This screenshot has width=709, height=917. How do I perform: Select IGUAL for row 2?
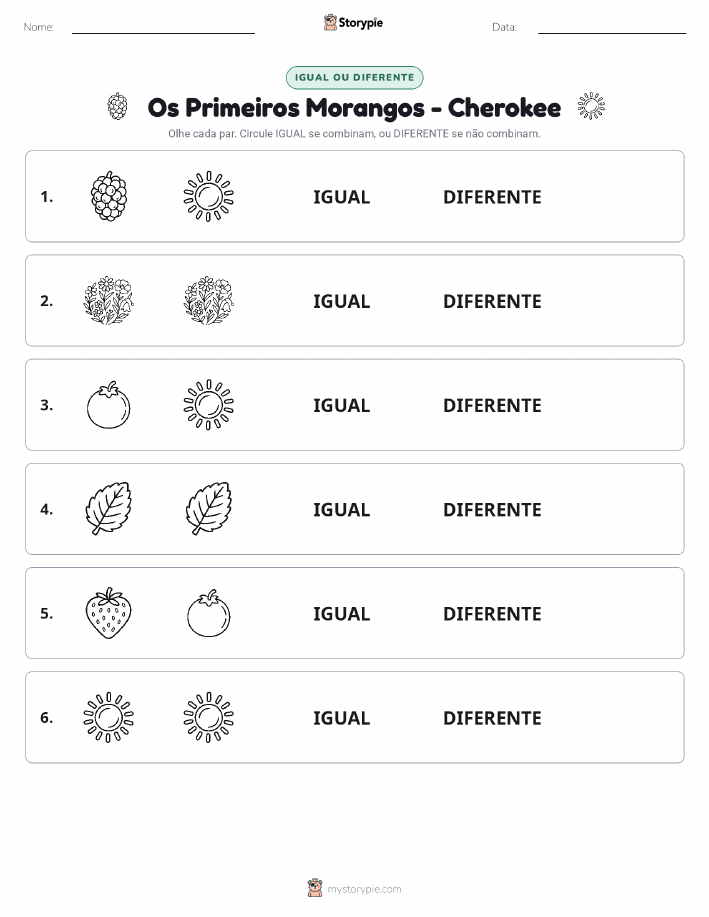(x=342, y=301)
